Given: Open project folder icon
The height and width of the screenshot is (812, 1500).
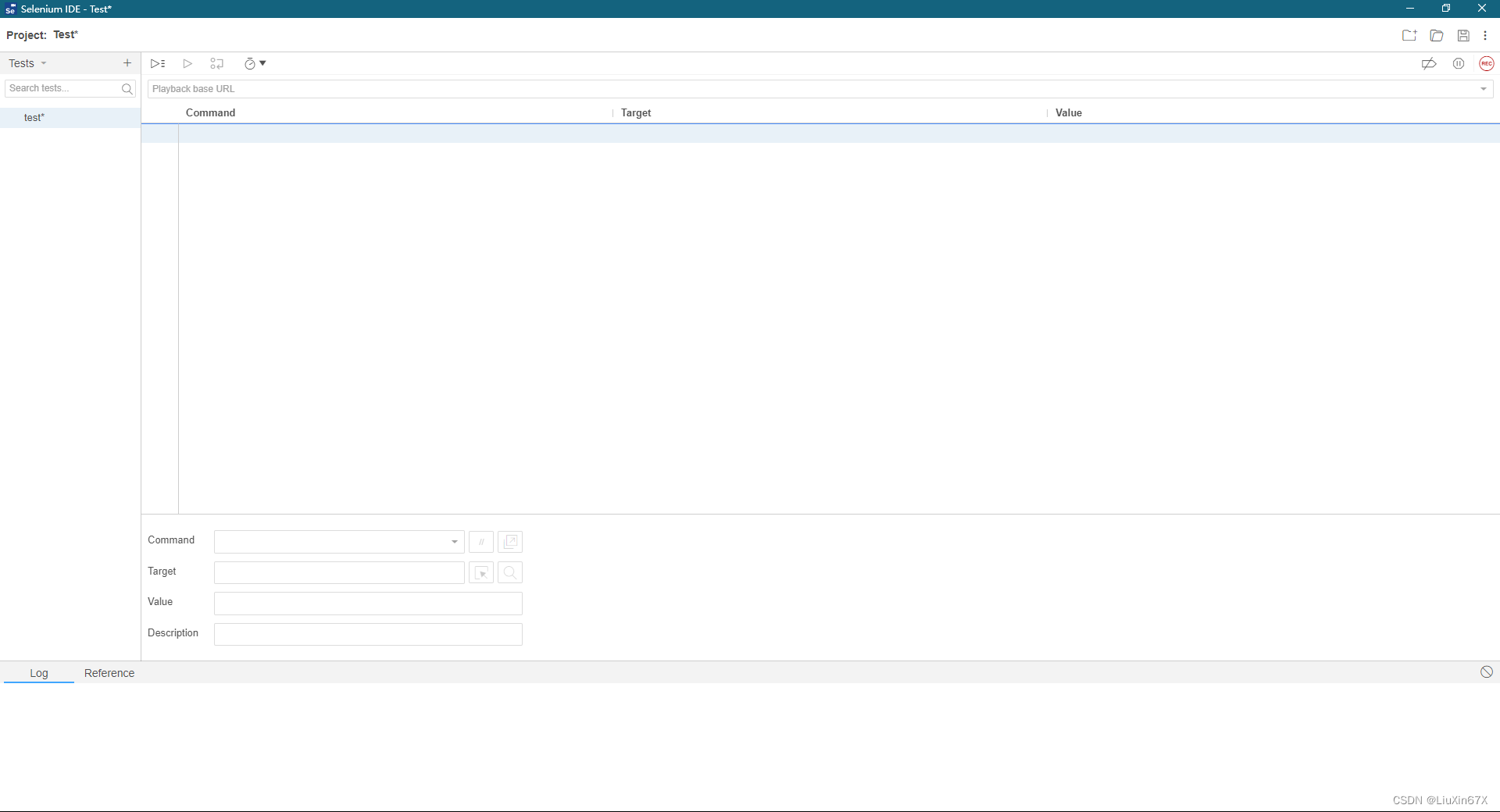Looking at the screenshot, I should click(x=1437, y=35).
